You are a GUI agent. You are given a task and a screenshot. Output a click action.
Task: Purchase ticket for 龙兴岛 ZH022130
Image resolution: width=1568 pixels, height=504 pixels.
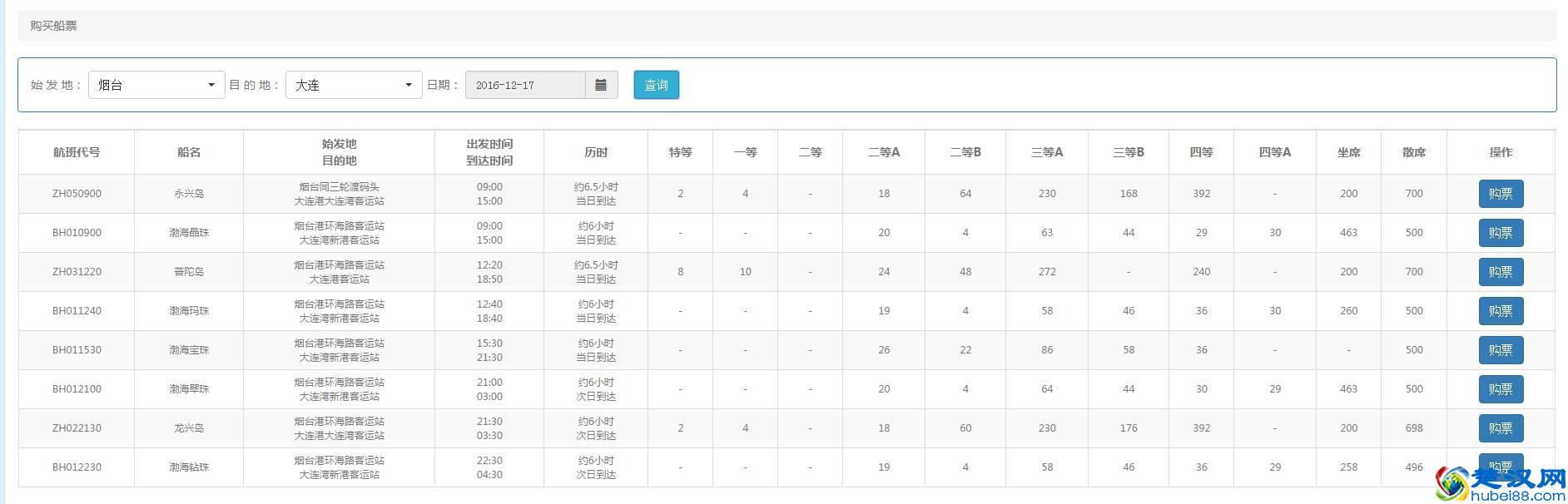pos(1500,428)
